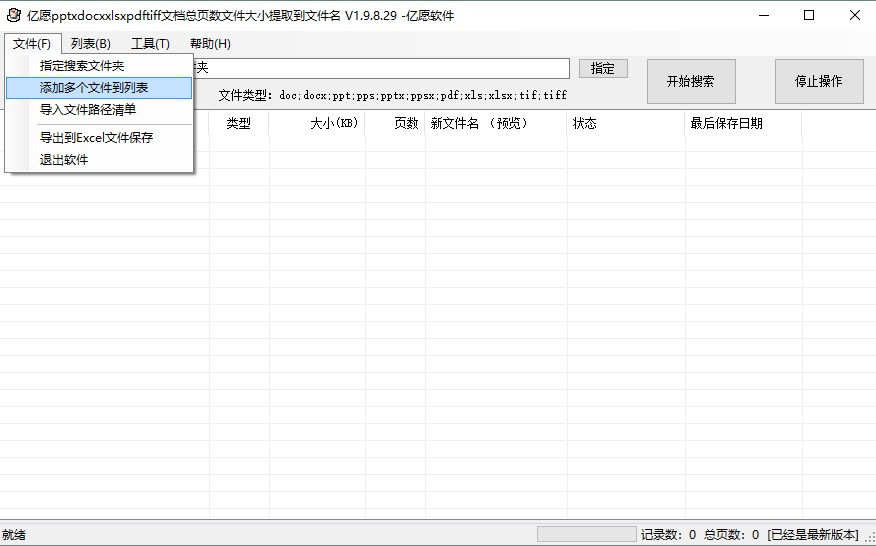
Task: Choose 指定搜索文件夹 from the menu
Action: coord(99,66)
